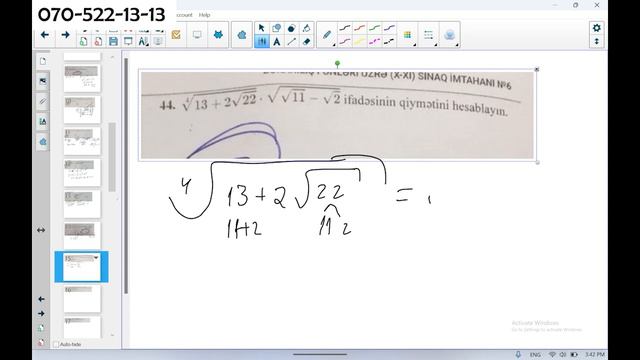Screen dimensions: 640x360
Task: Open the blue puzzle piece activity icon
Action: 242,35
